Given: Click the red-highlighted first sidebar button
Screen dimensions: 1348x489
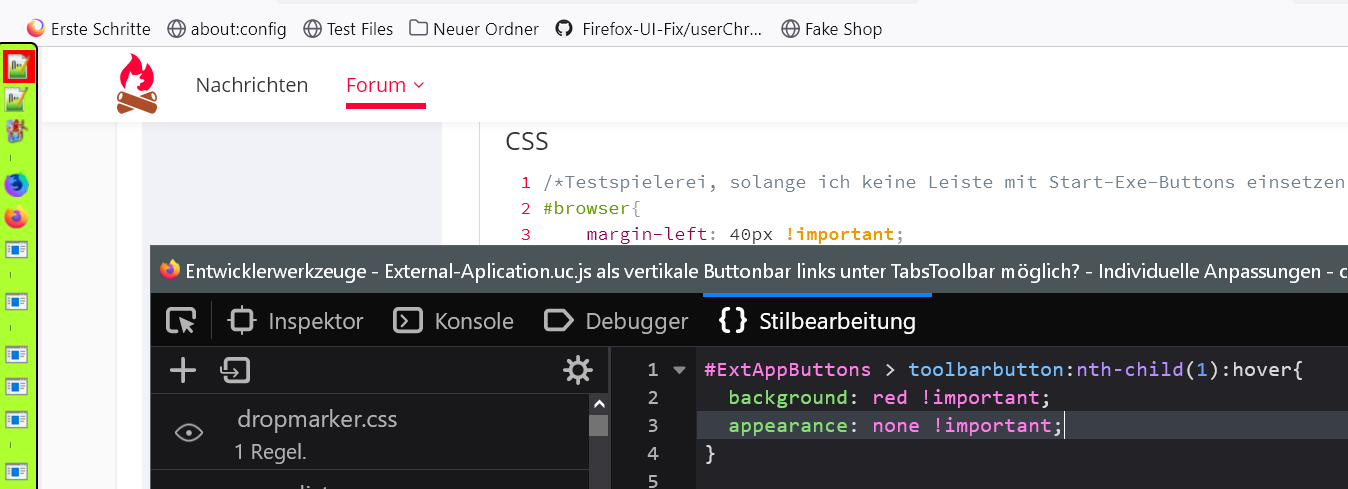Looking at the screenshot, I should 17,66.
